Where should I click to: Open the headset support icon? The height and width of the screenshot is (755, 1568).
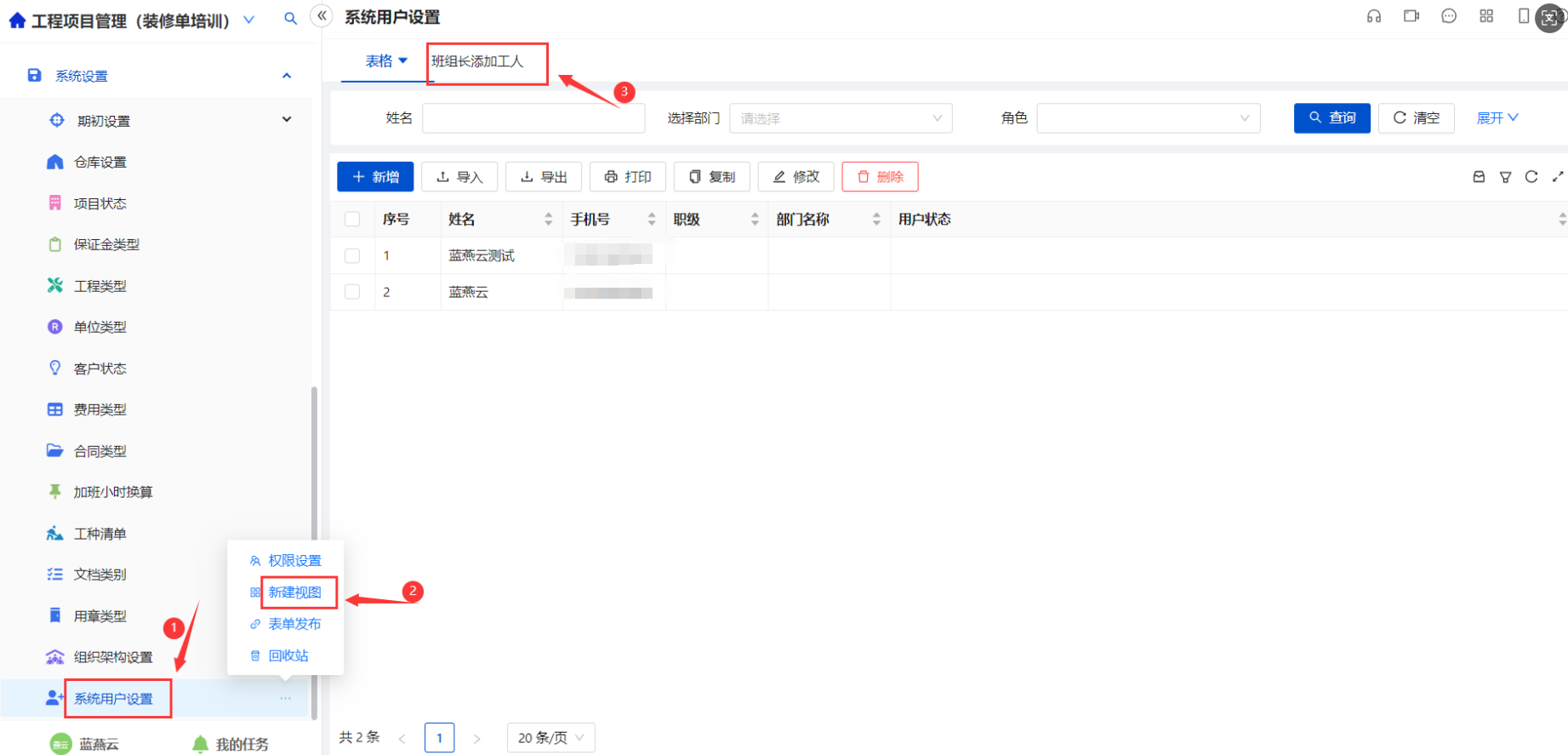(x=1374, y=16)
